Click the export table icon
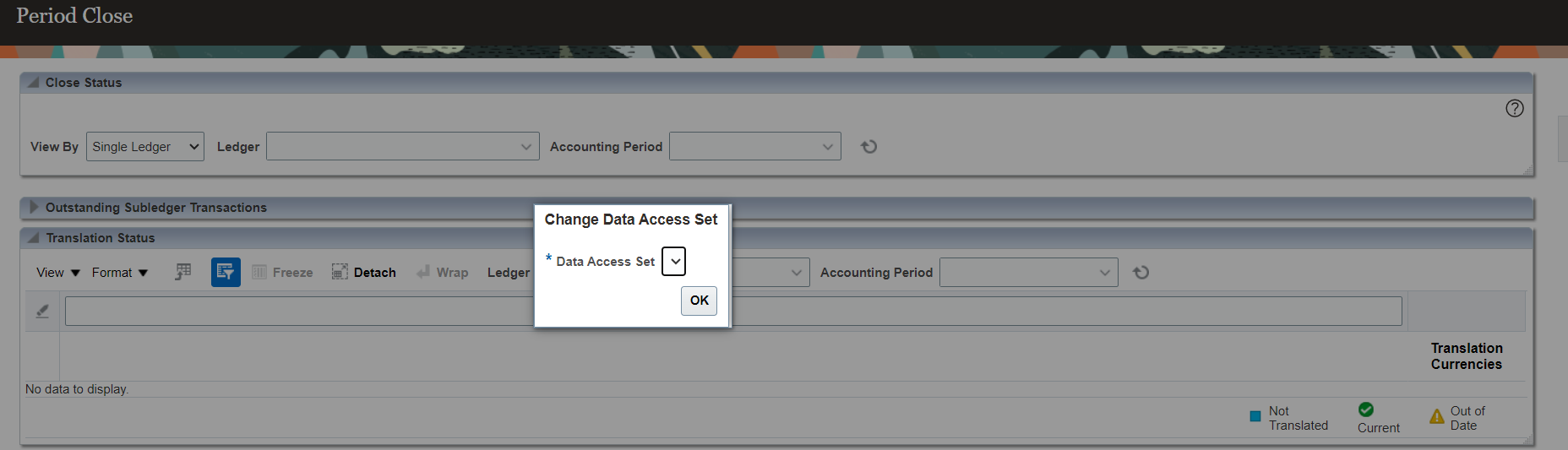The width and height of the screenshot is (1568, 450). [183, 272]
